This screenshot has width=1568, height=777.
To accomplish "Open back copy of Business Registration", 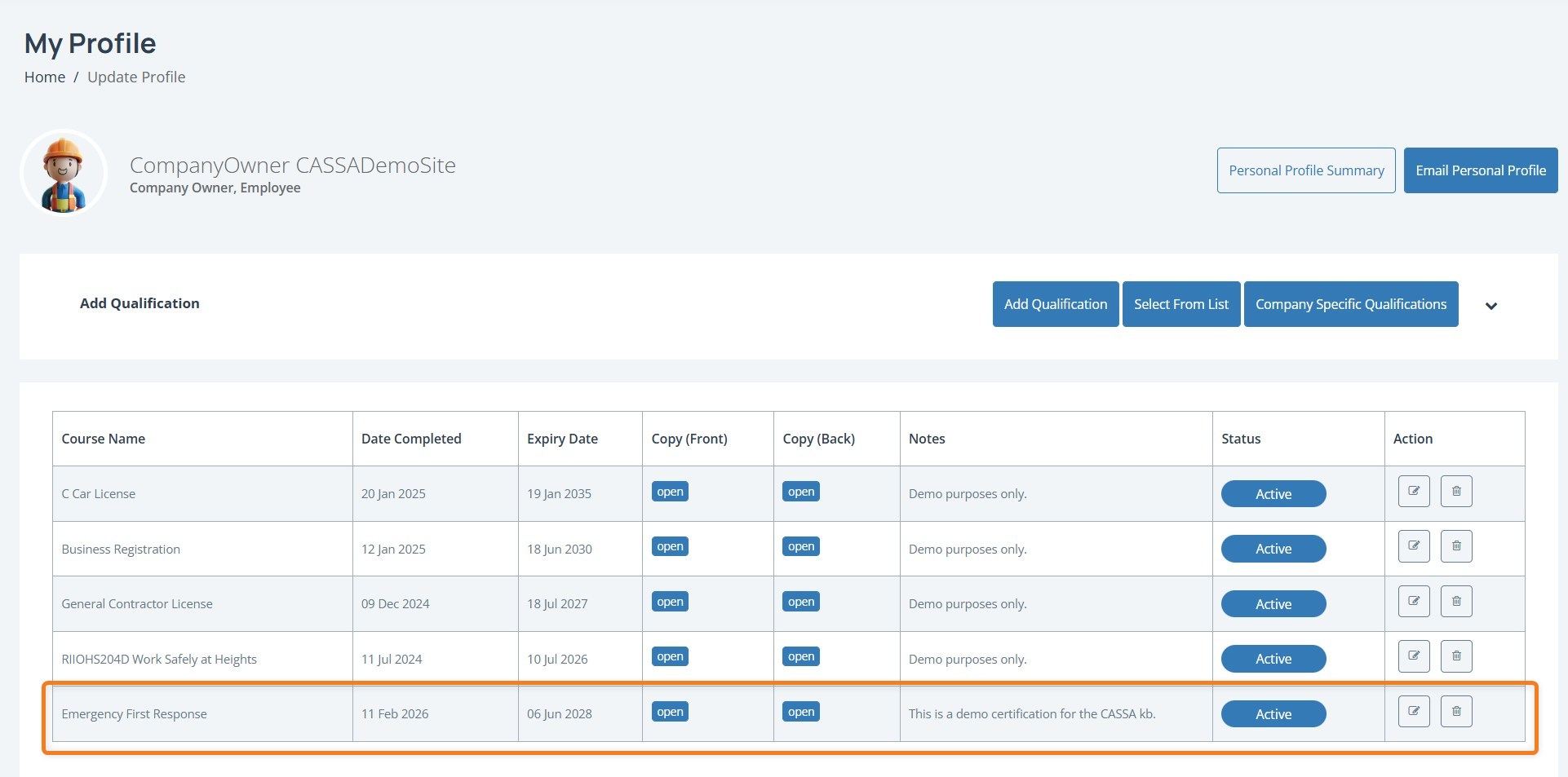I will [800, 546].
